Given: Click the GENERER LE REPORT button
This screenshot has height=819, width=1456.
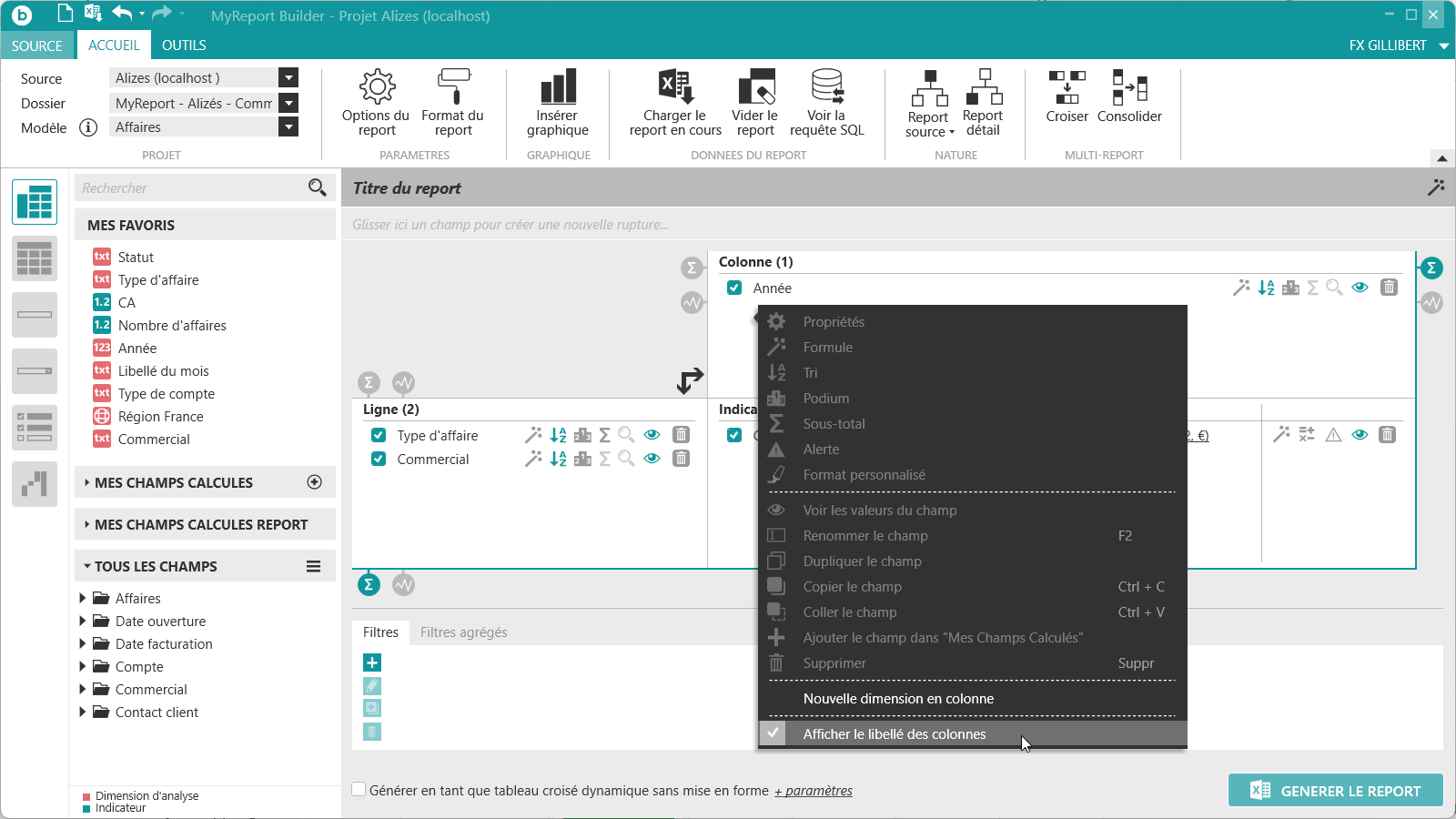Looking at the screenshot, I should pos(1336,791).
